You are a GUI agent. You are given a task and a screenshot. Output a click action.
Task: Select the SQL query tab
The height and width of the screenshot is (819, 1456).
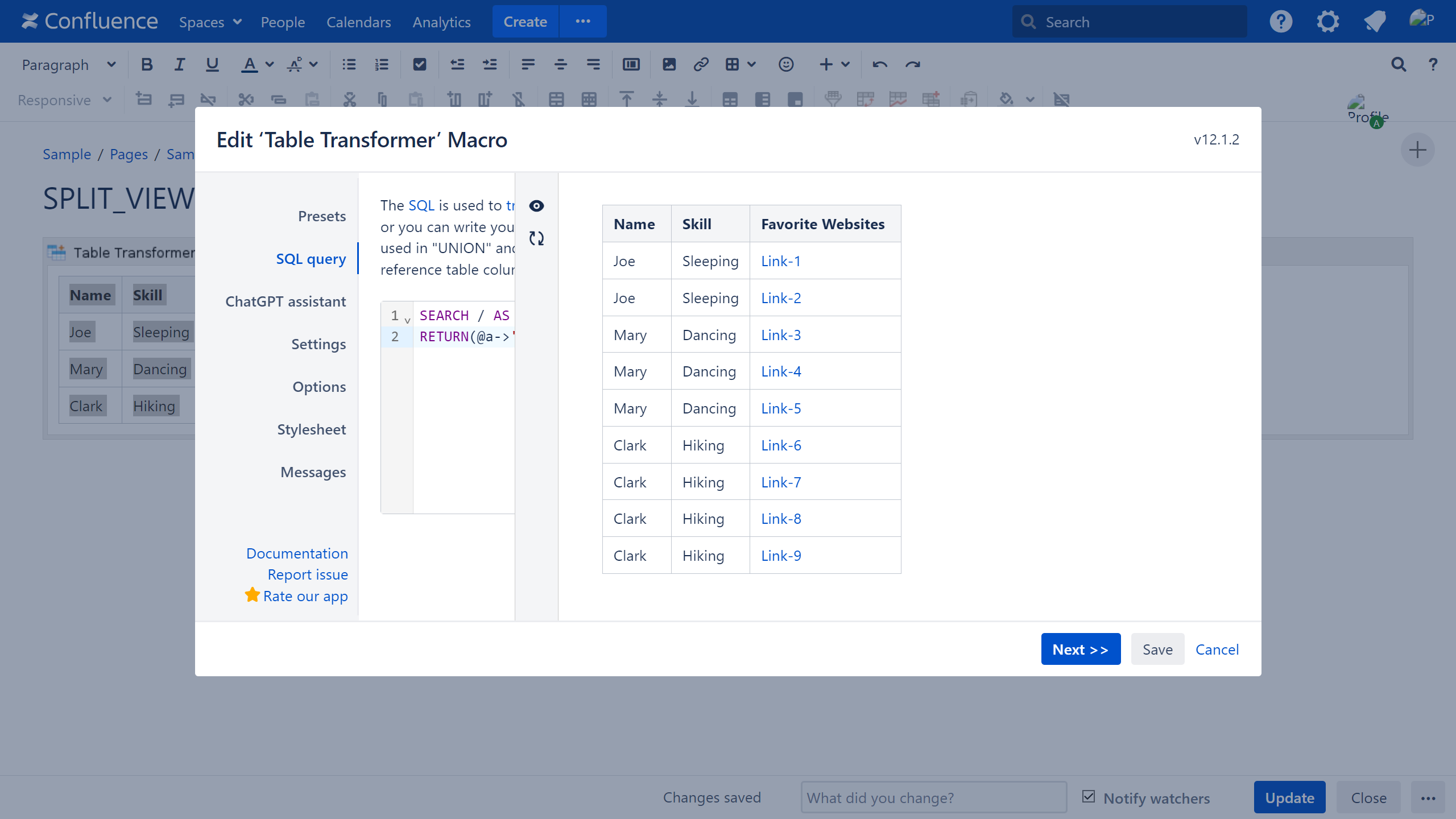point(311,259)
